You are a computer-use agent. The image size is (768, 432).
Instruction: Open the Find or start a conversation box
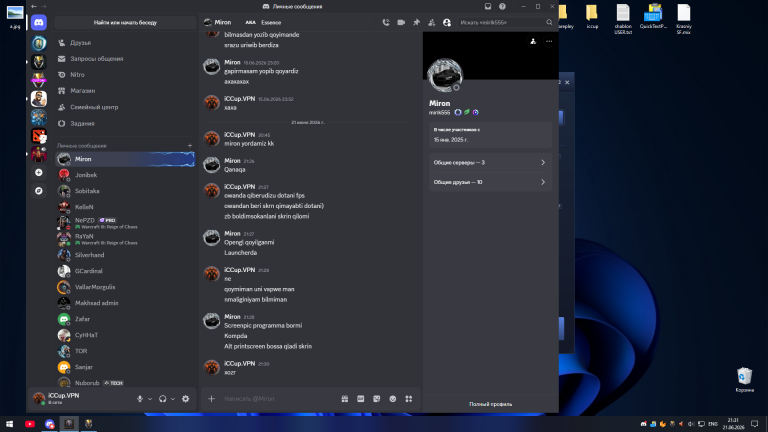[x=125, y=23]
